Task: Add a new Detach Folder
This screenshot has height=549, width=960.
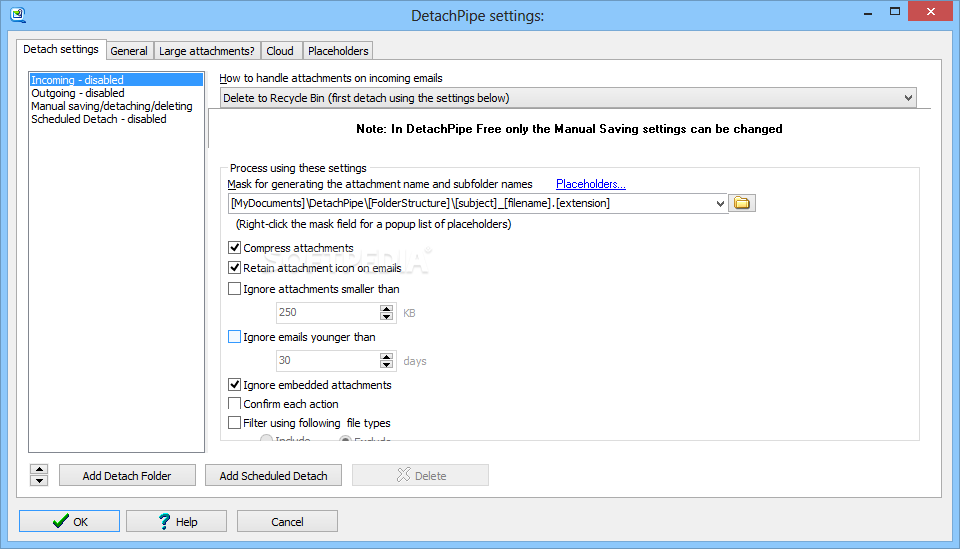Action: [127, 476]
